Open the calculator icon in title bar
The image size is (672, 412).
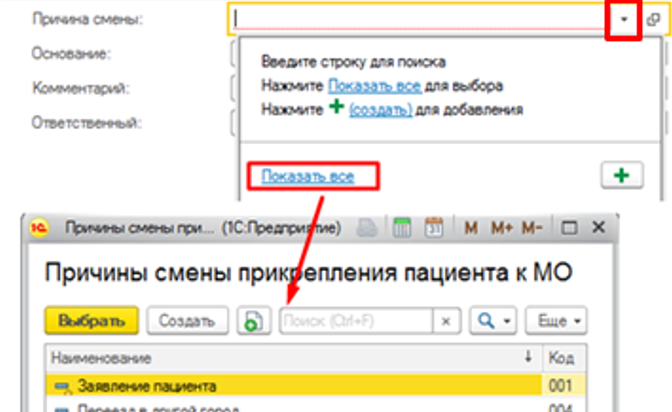[x=402, y=227]
